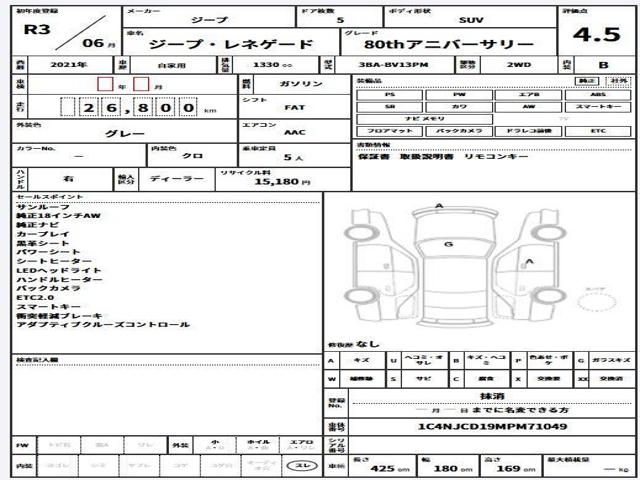The width and height of the screenshot is (640, 480).
Task: Click the chassis number 1C4NJCD19MPM71049
Action: pyautogui.click(x=492, y=427)
